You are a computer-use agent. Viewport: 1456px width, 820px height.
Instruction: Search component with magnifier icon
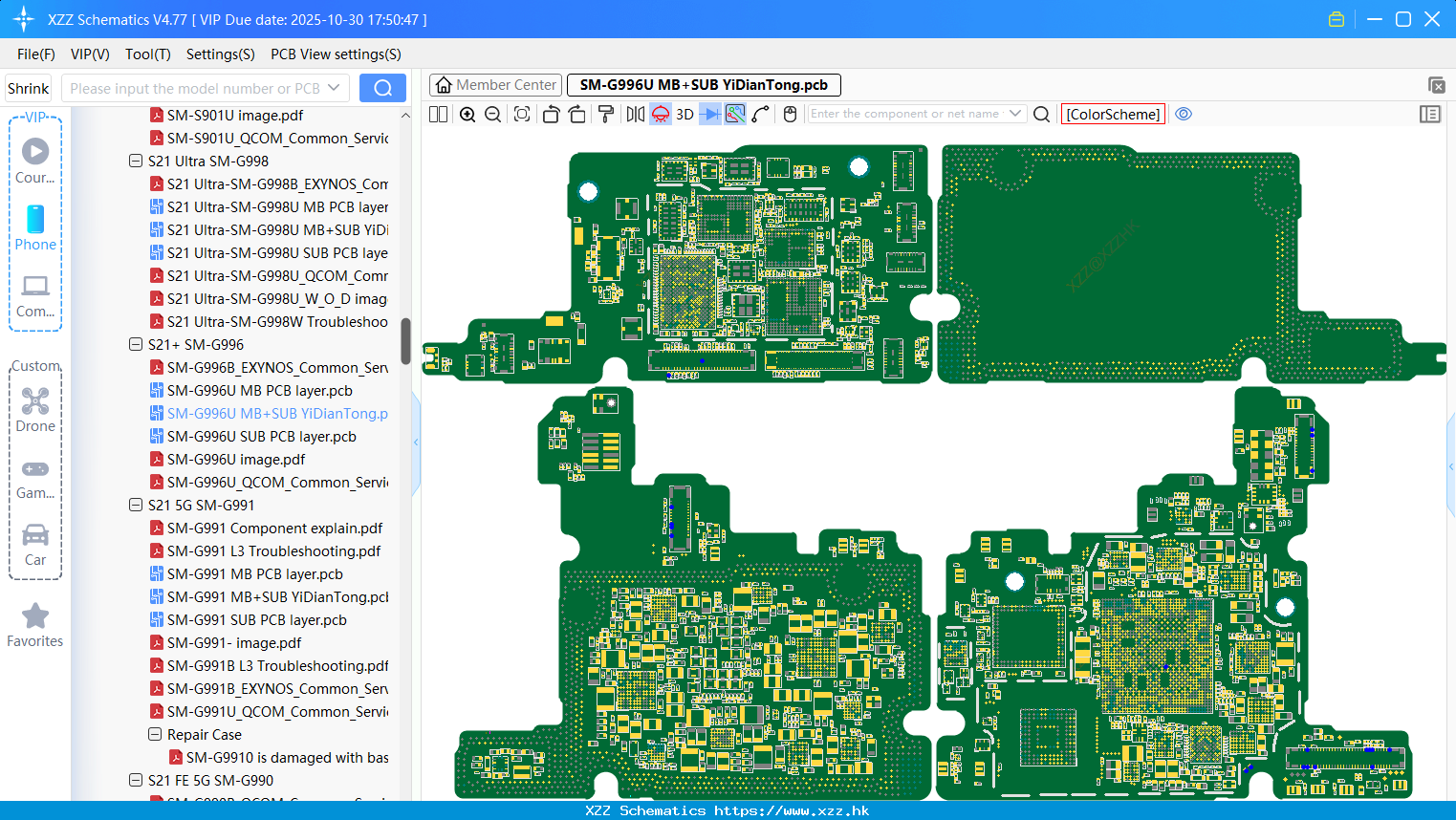[1042, 114]
